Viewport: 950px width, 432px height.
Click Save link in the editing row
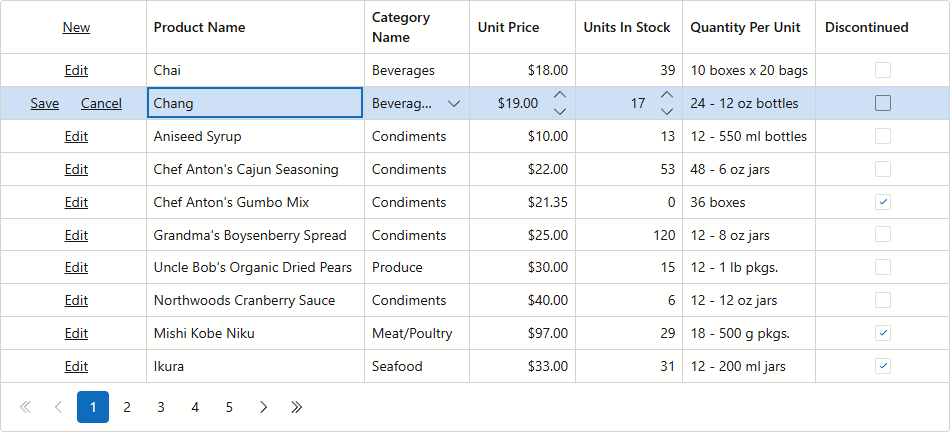coord(45,103)
